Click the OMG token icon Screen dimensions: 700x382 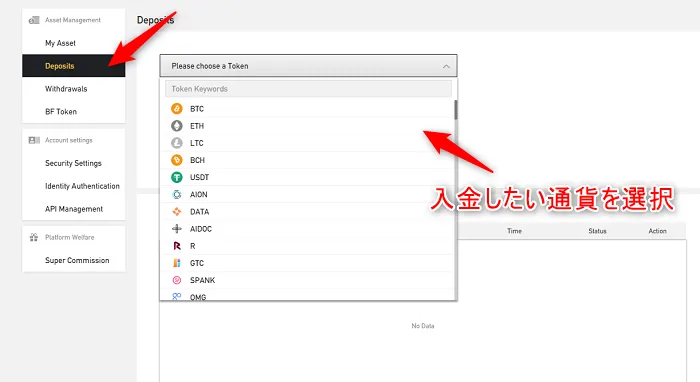[x=177, y=296]
